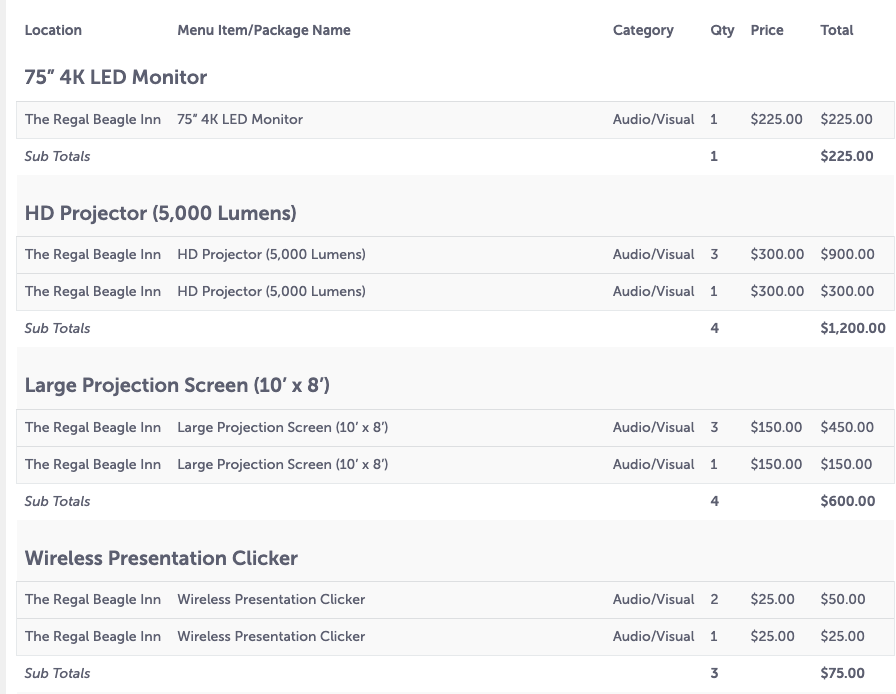Viewport: 896px width, 694px height.
Task: Click the $1,200.00 HD Projector subtotal
Action: 853,329
